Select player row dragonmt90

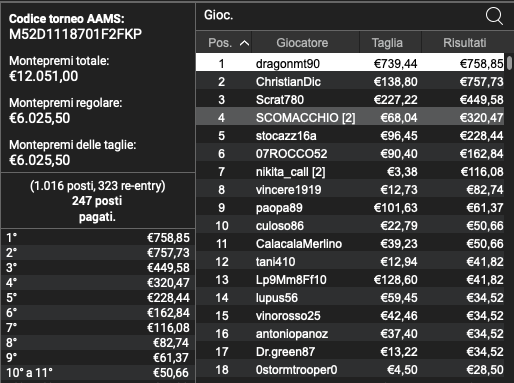pos(350,63)
